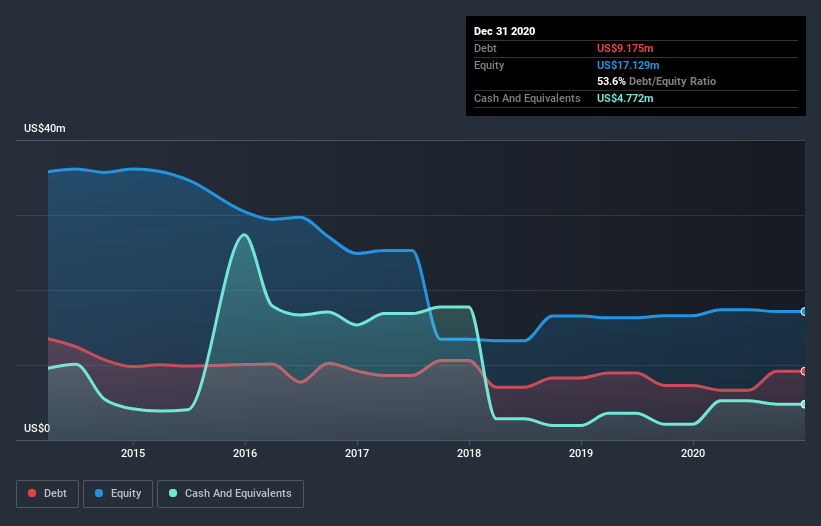The height and width of the screenshot is (526, 821).
Task: Click the 2016 x-axis label
Action: (245, 453)
